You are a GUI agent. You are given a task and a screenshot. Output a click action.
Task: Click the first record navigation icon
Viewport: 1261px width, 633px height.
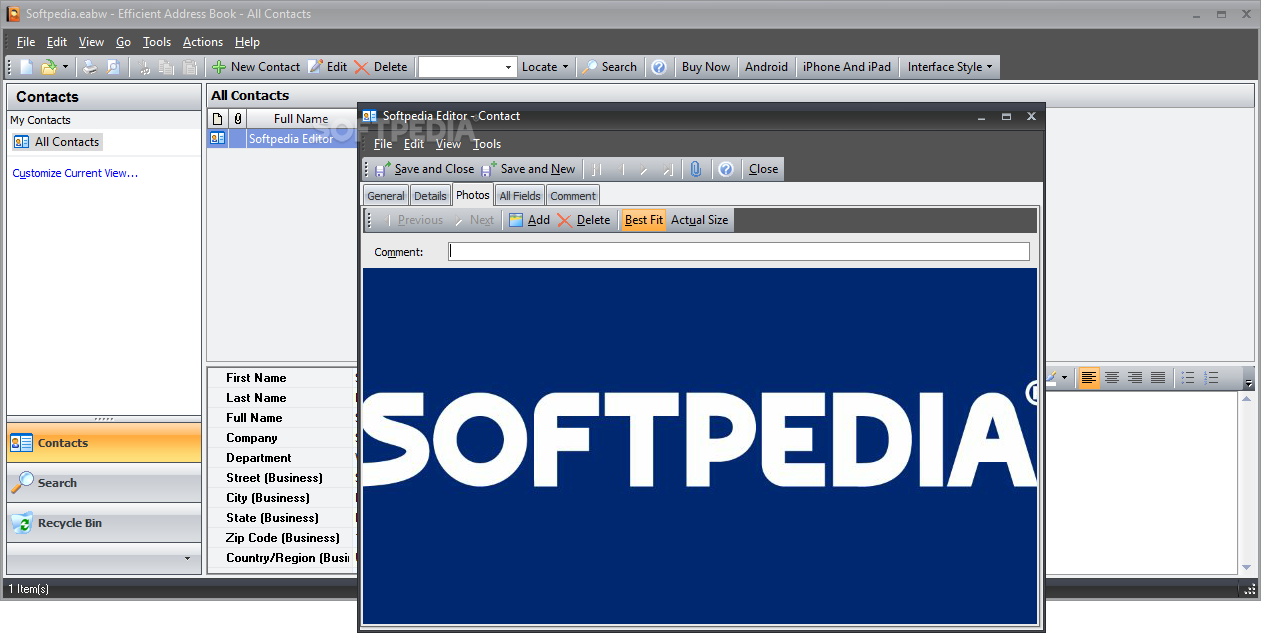coord(596,169)
